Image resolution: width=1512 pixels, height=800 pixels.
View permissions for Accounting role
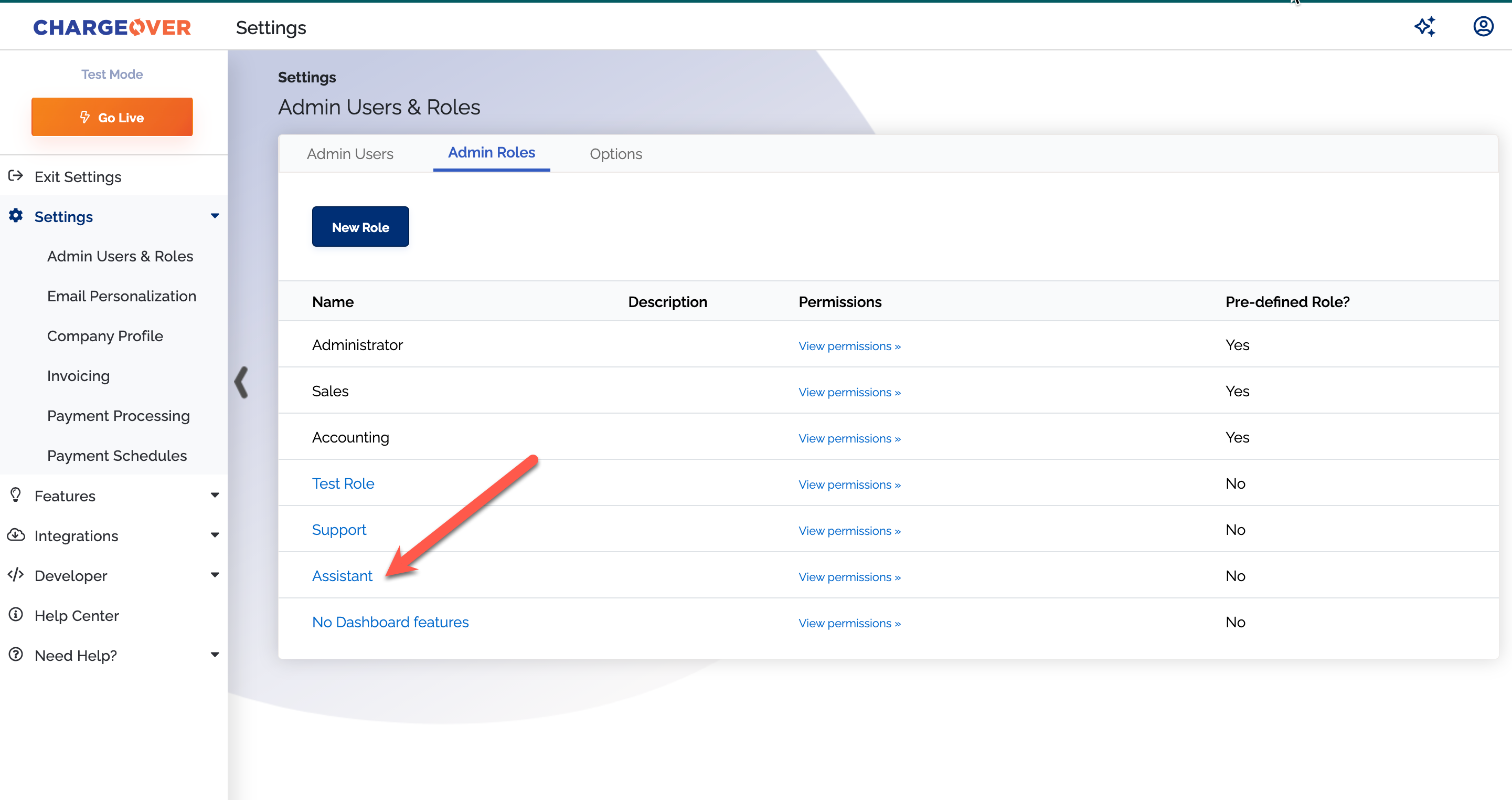[x=849, y=439]
